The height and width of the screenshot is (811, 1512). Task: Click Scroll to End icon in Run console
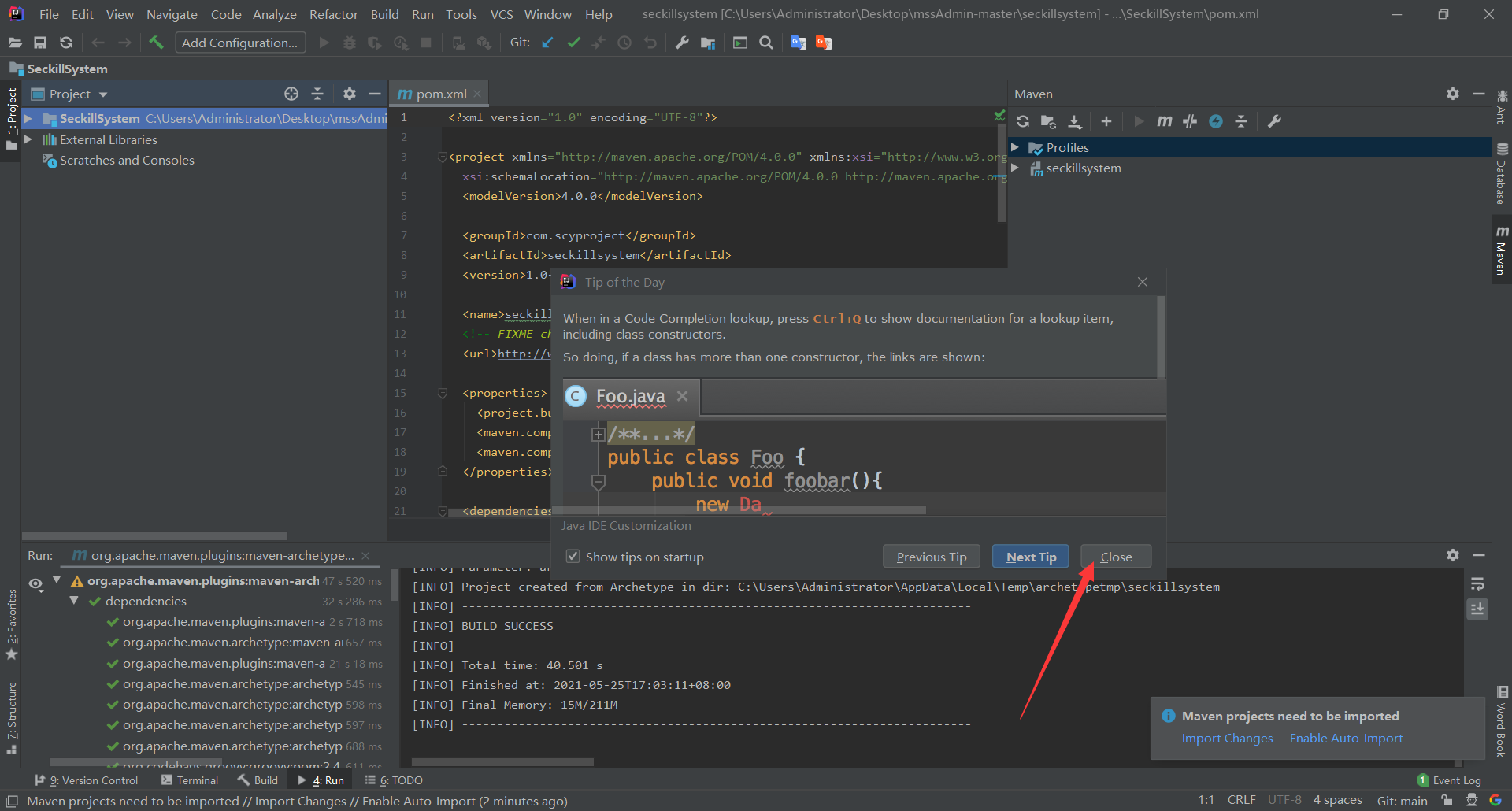coord(1477,609)
